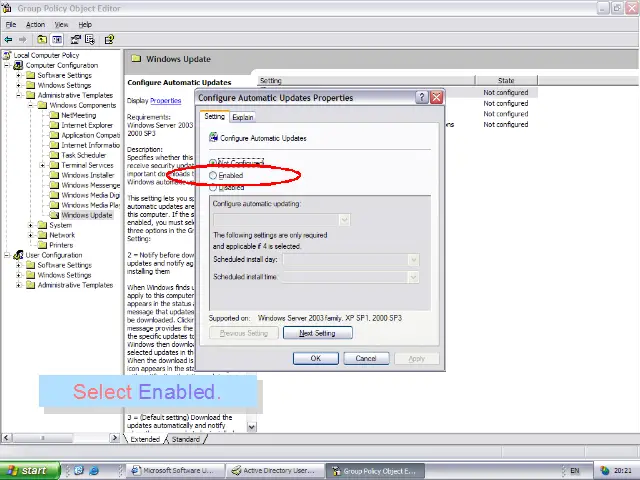This screenshot has height=480, width=640.
Task: Click the Internet Explorer quick launch icon
Action: (94, 471)
